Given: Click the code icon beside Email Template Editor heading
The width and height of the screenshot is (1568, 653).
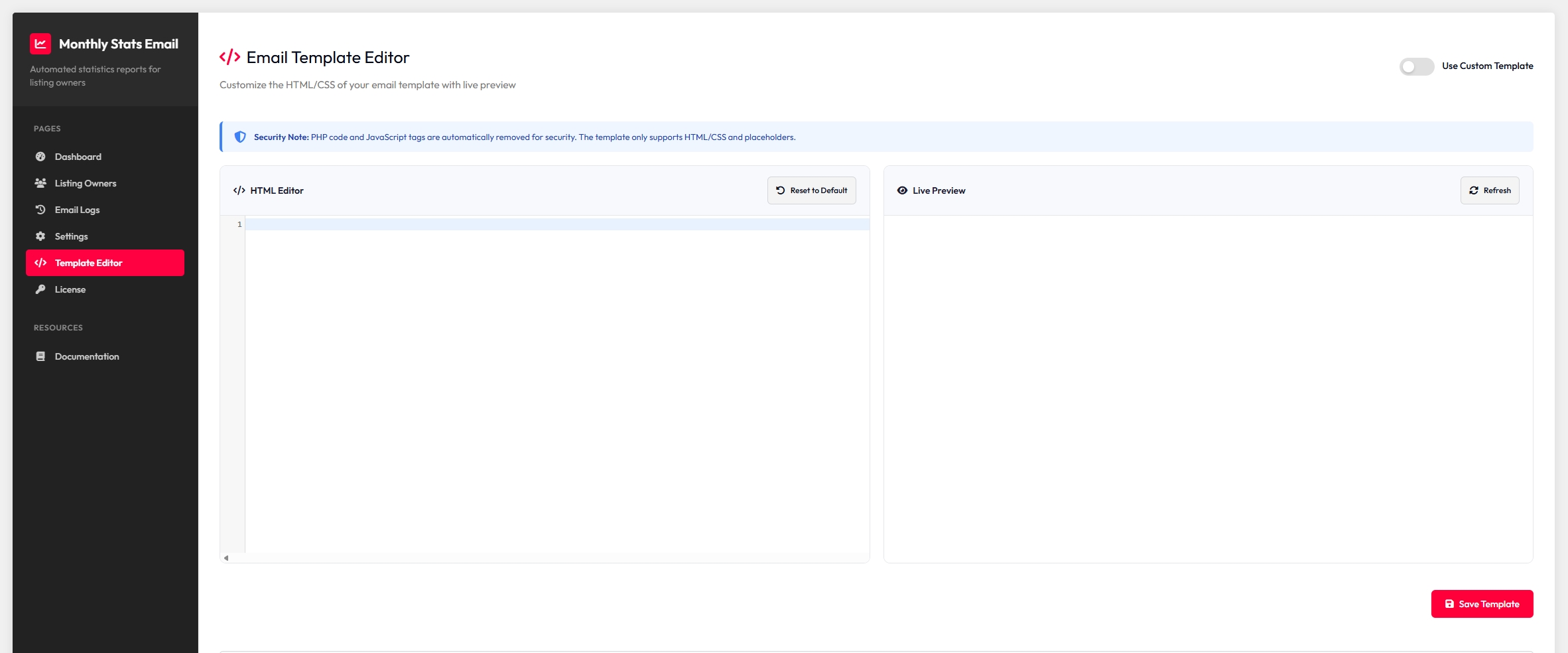Looking at the screenshot, I should pyautogui.click(x=229, y=57).
